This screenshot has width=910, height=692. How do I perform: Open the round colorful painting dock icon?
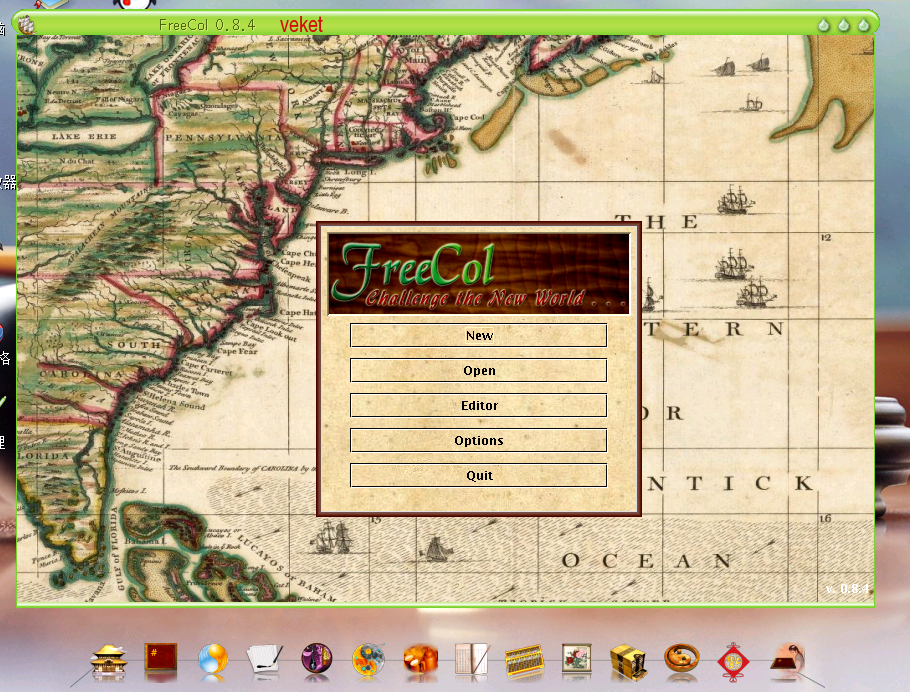click(369, 661)
